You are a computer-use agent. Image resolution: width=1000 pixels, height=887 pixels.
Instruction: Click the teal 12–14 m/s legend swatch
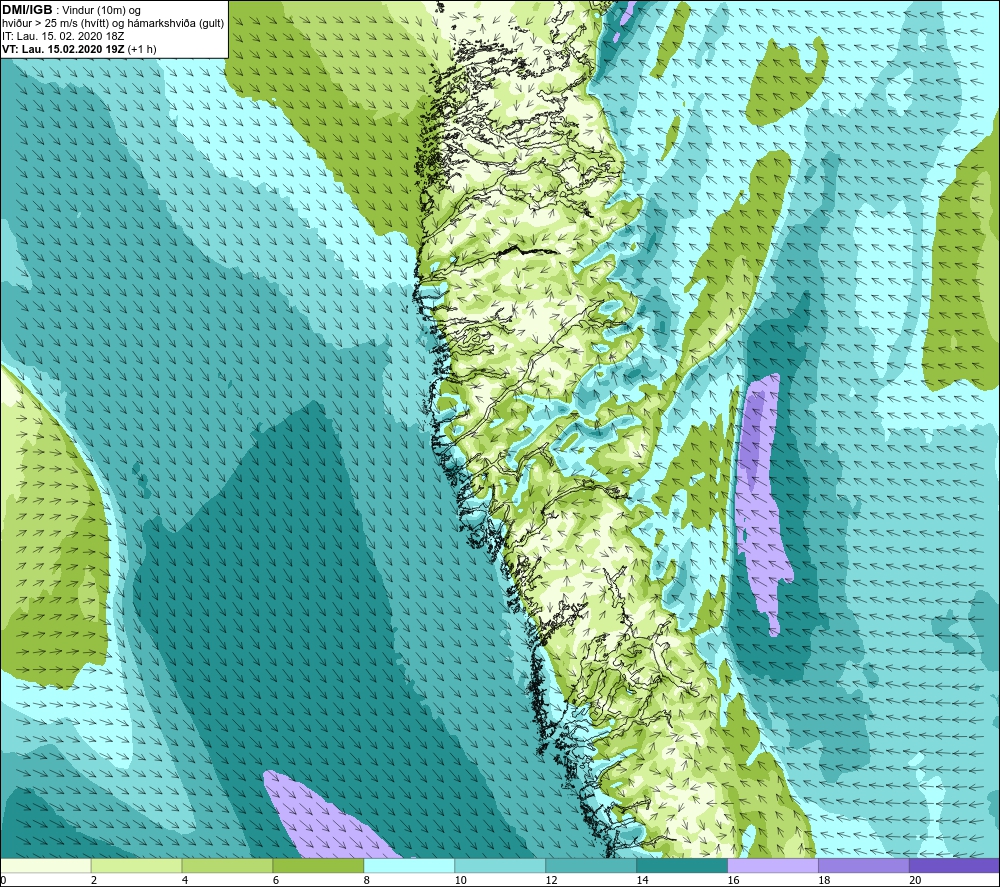coord(591,866)
